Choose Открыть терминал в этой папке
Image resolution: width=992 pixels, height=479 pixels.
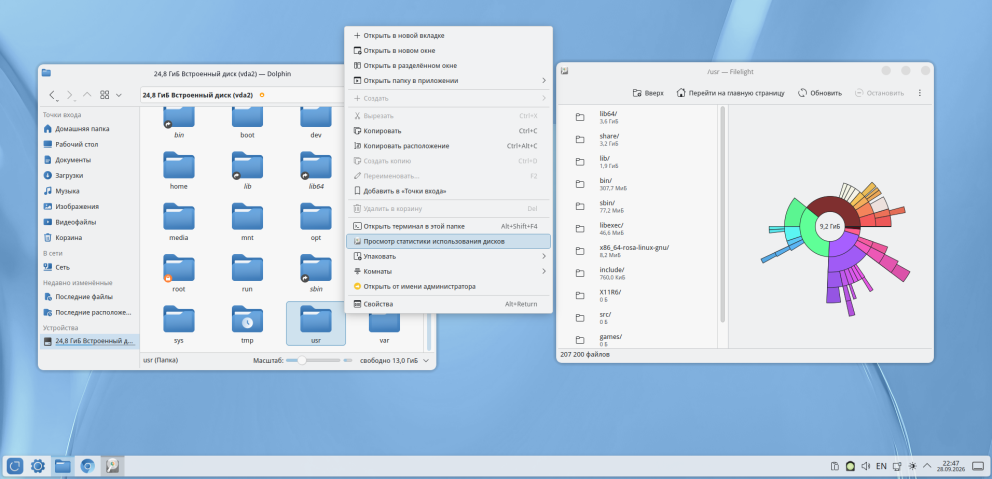(449, 226)
